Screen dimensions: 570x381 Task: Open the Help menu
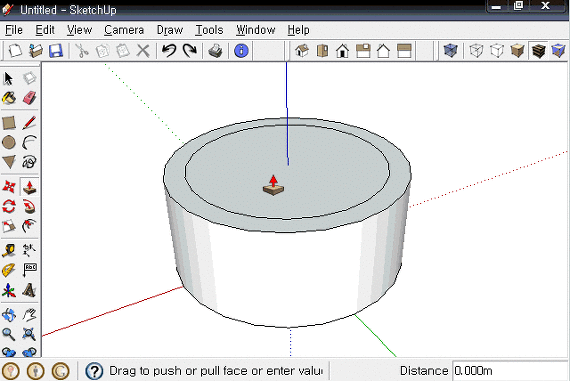pyautogui.click(x=298, y=30)
